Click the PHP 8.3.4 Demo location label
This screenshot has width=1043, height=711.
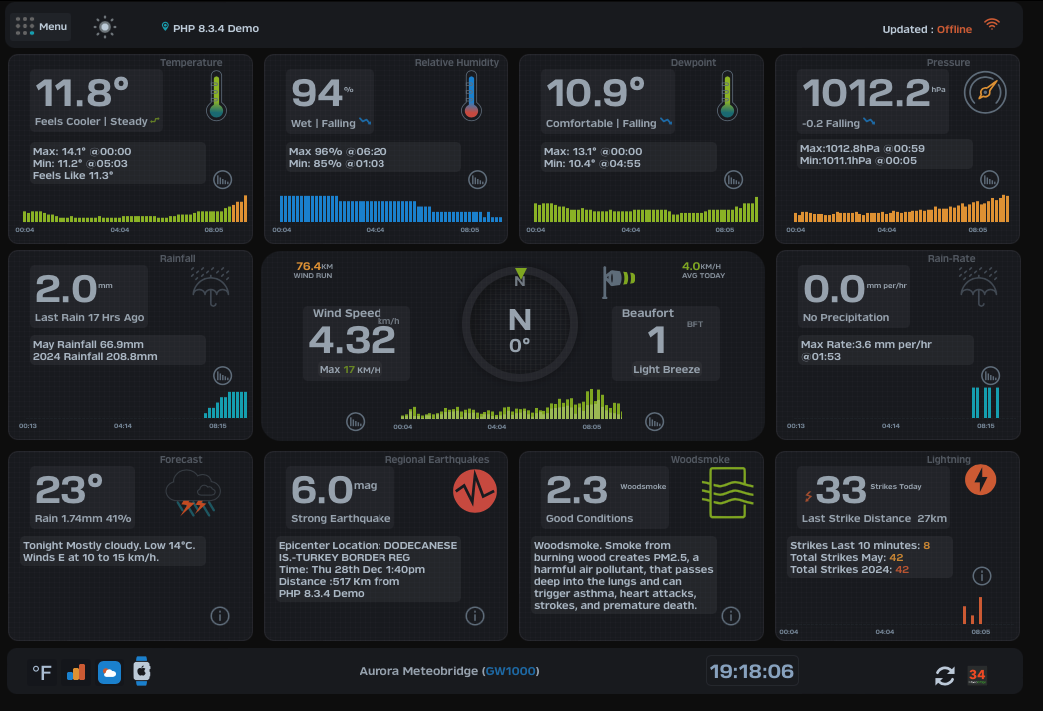(215, 28)
